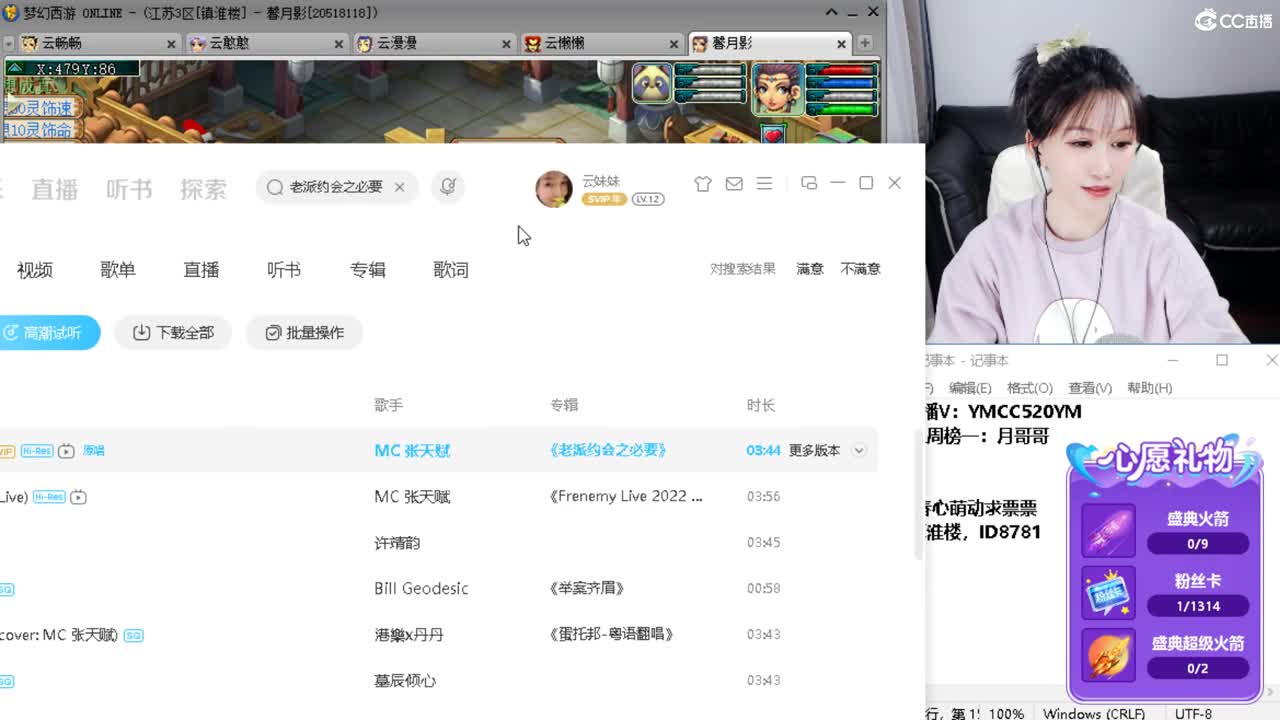Open album 《举案齐眉》 link
This screenshot has height=720, width=1280.
point(587,589)
